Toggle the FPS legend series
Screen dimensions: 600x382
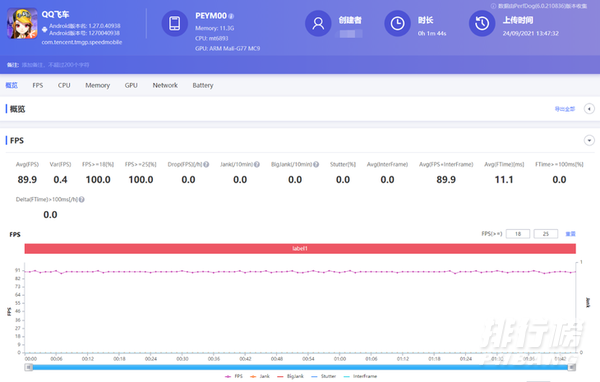(x=234, y=376)
